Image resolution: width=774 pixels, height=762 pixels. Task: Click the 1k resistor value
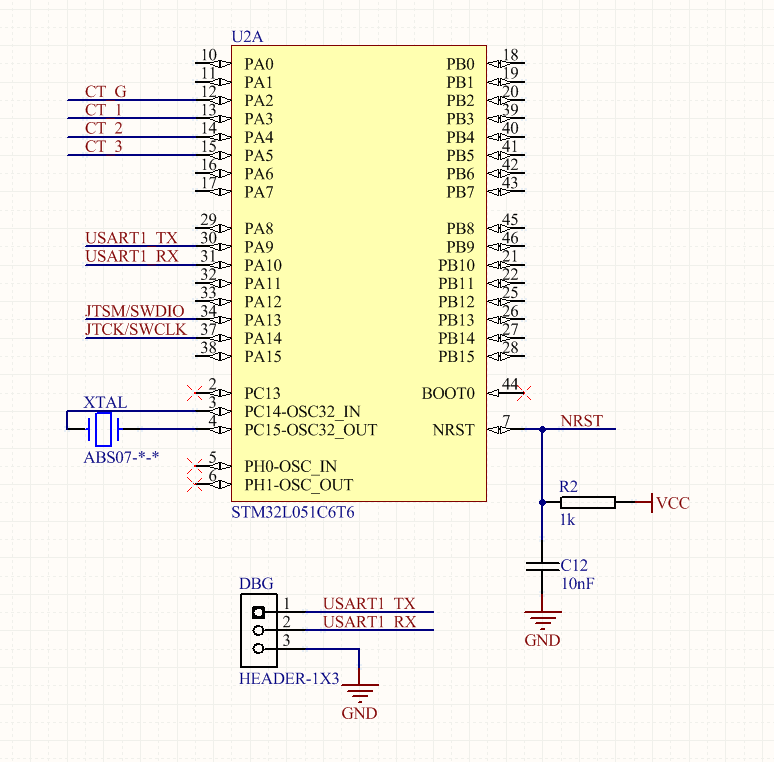[567, 520]
